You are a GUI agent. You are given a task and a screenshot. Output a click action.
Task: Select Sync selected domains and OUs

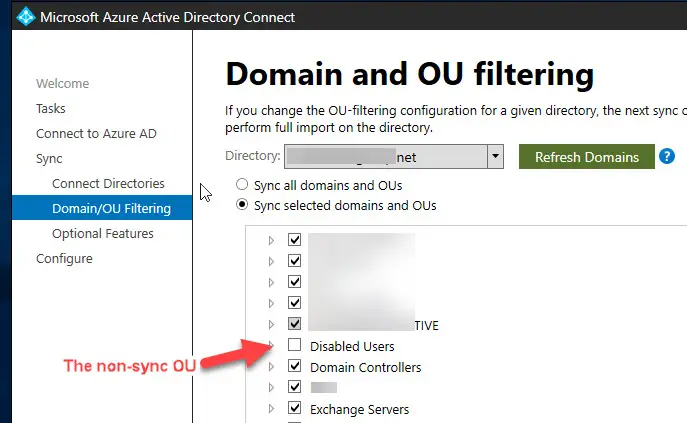pyautogui.click(x=242, y=204)
